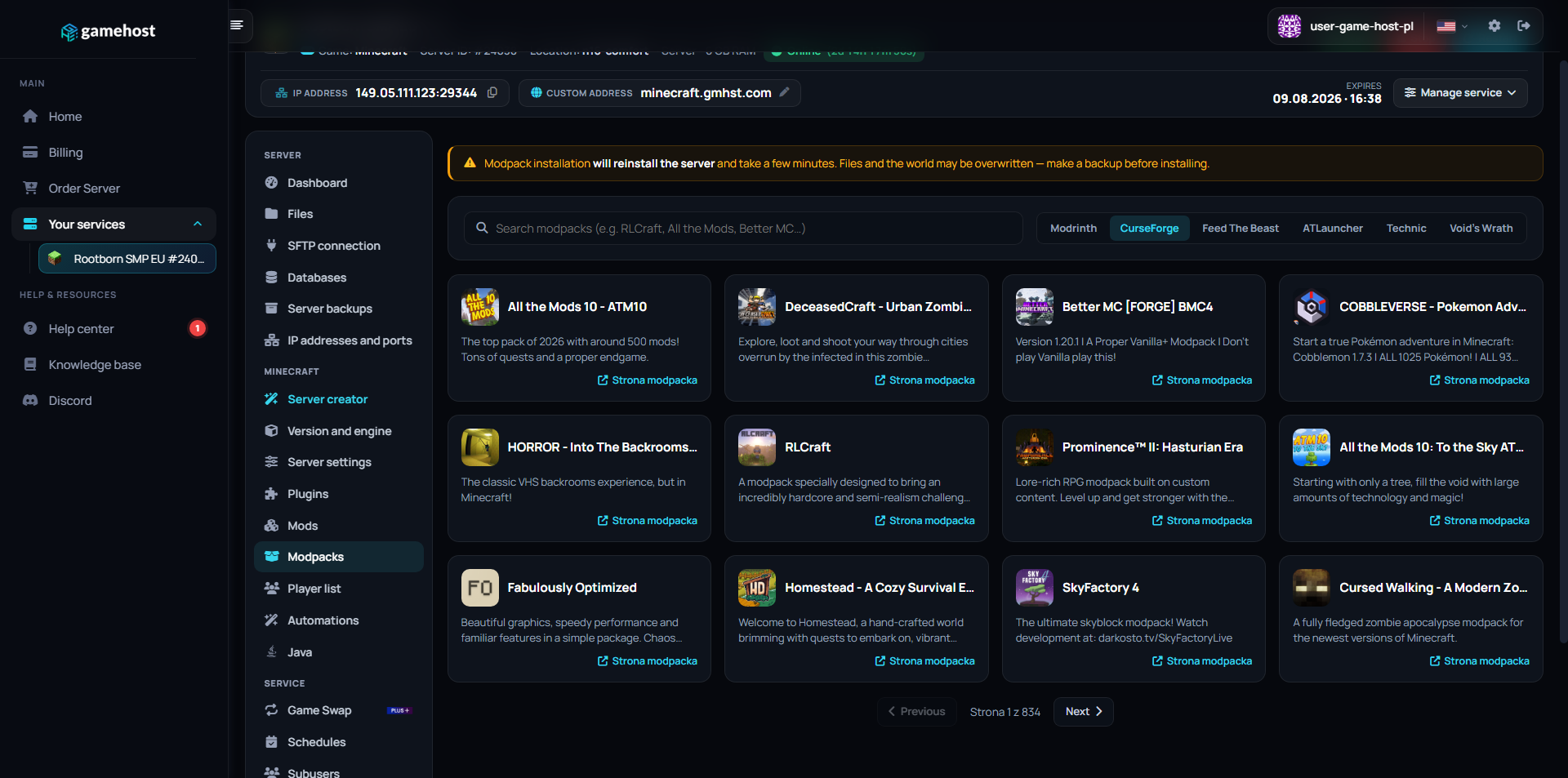Click RLCraft modpack icon
This screenshot has width=1568, height=778.
tap(757, 447)
